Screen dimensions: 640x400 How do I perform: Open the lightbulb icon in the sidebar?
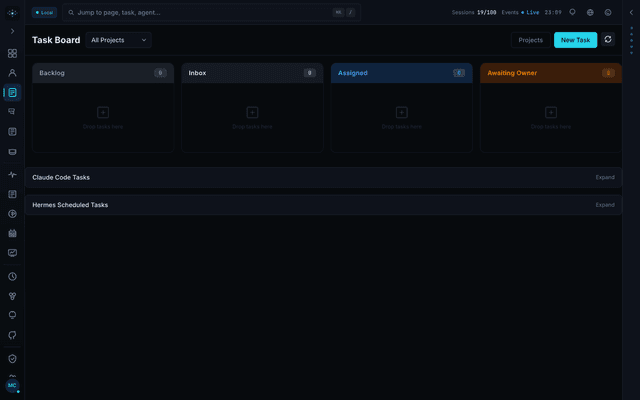[x=12, y=315]
